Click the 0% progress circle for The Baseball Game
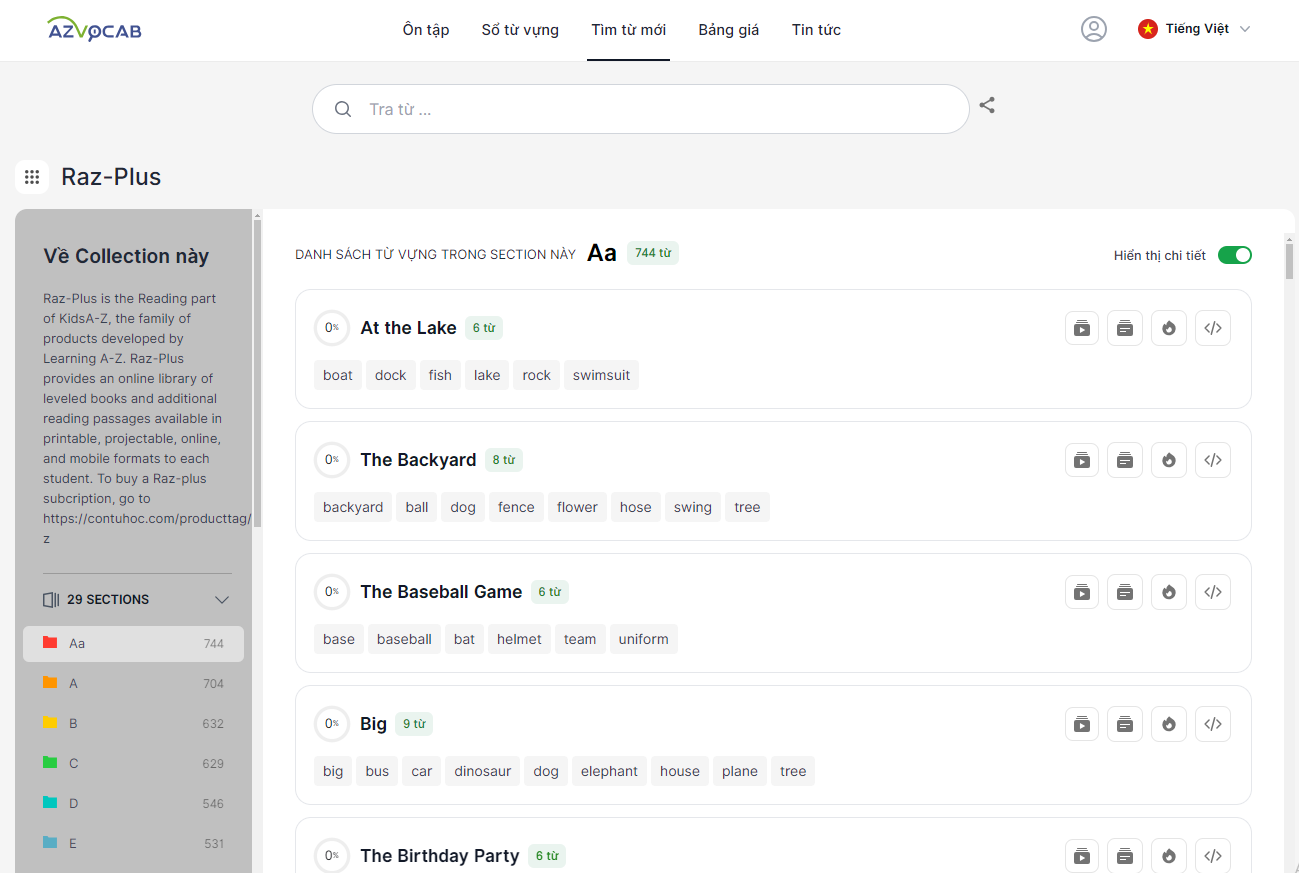Viewport: 1299px width, 873px height. tap(332, 592)
